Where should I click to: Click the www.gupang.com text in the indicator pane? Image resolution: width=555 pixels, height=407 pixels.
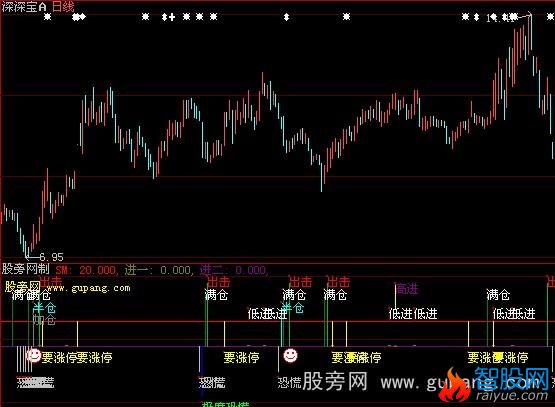pos(88,288)
